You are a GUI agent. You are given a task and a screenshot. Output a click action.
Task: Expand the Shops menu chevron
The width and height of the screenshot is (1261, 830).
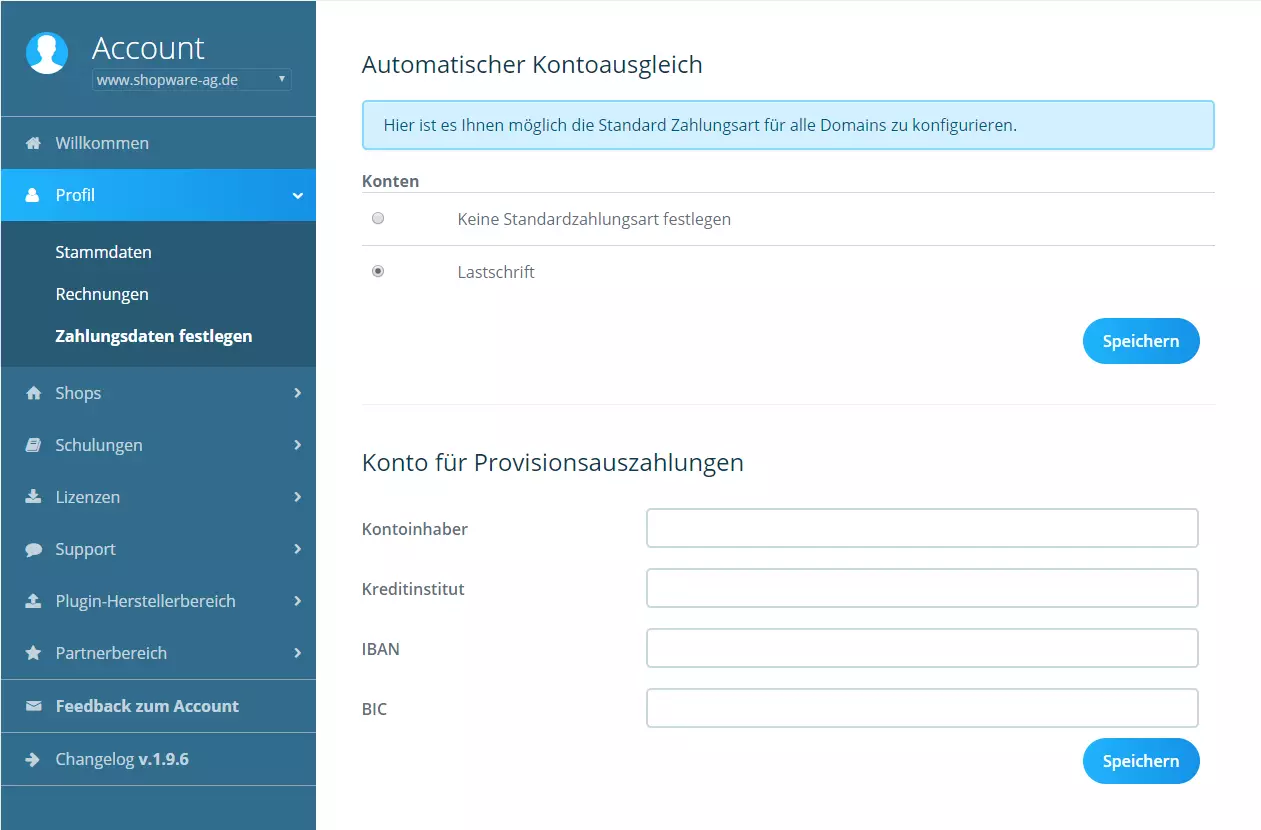click(x=297, y=393)
